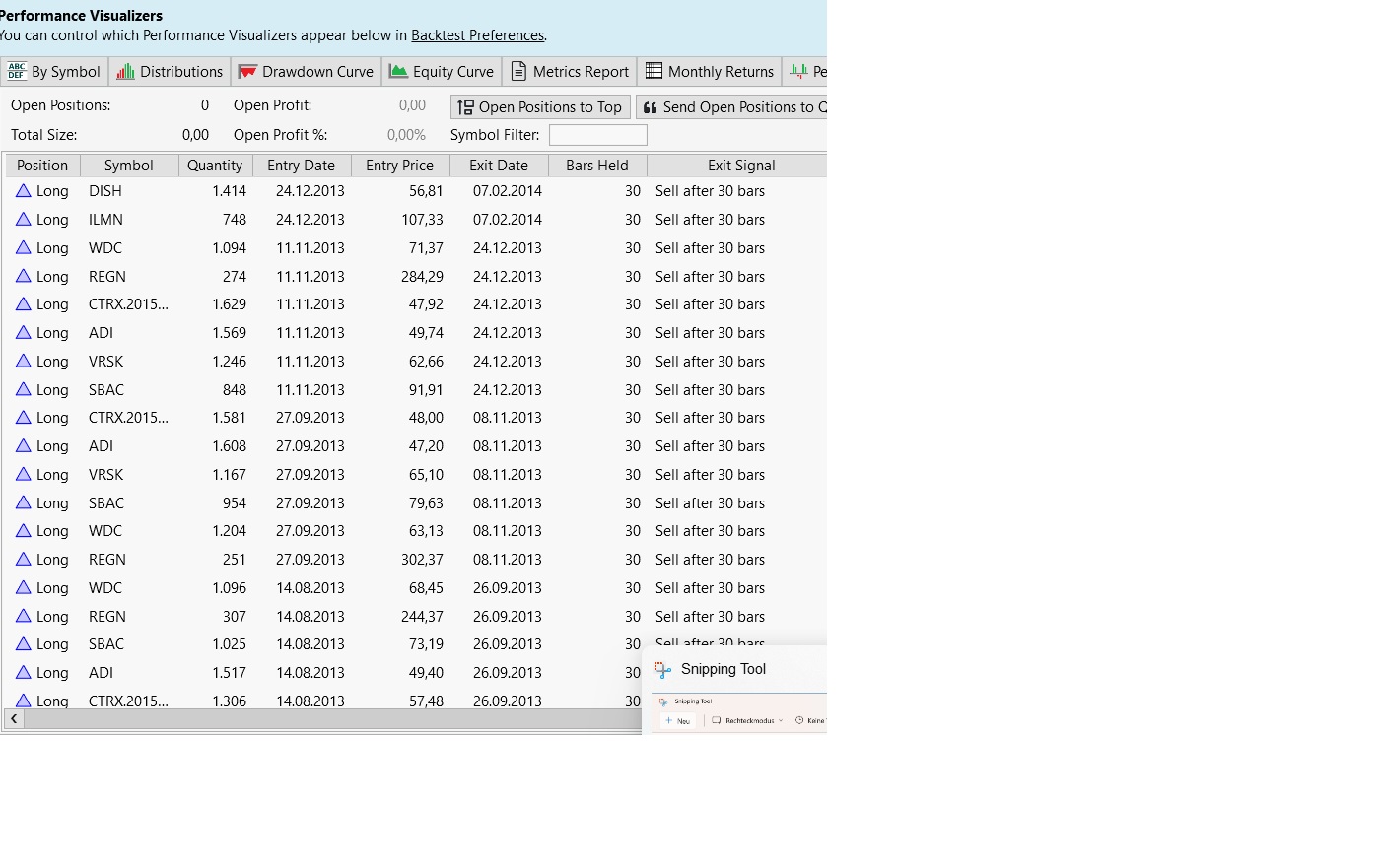Sort by the Symbol column header
The width and height of the screenshot is (1380, 868).
(128, 166)
